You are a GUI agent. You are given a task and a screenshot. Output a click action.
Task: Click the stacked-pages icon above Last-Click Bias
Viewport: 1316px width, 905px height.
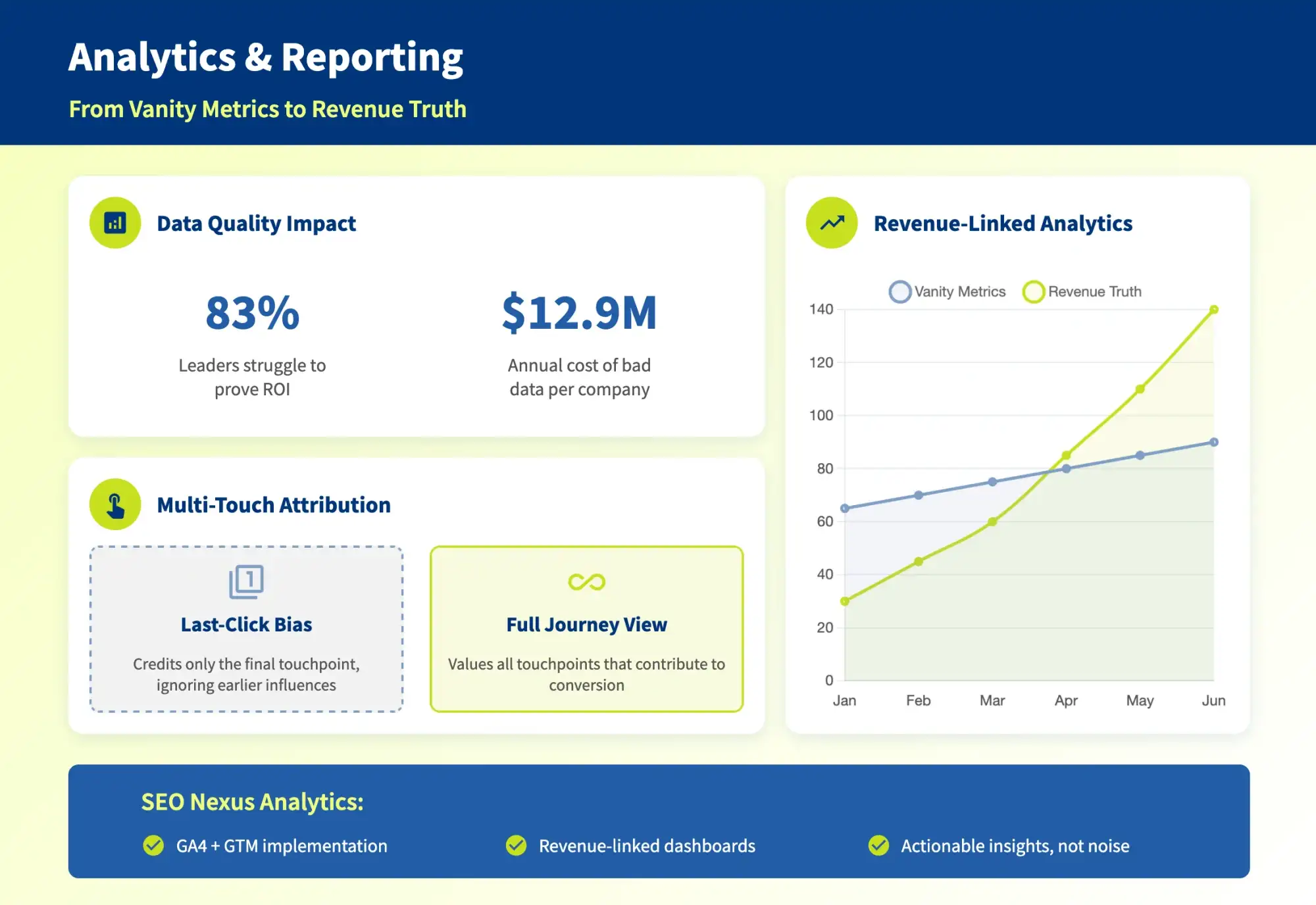(246, 581)
